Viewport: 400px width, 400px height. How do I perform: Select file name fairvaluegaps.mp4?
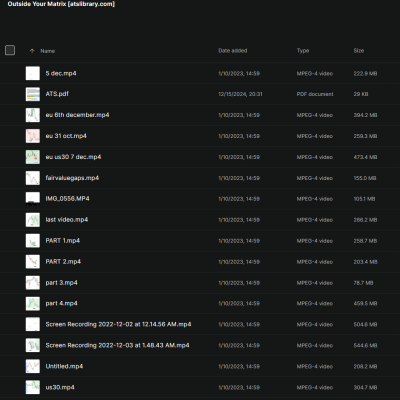click(x=72, y=178)
